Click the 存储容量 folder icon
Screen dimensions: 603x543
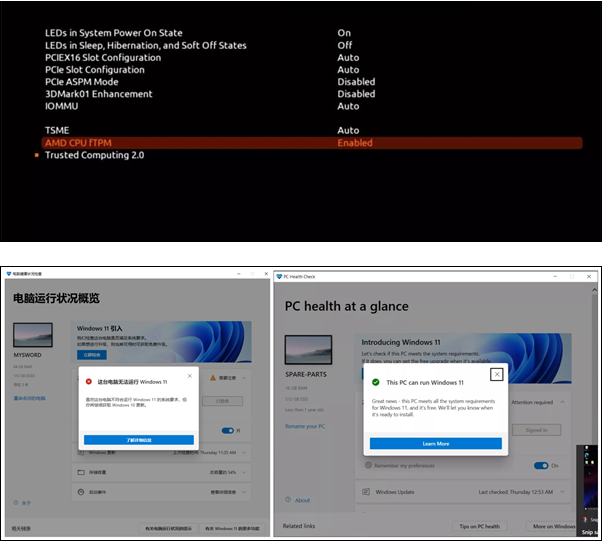tap(81, 472)
